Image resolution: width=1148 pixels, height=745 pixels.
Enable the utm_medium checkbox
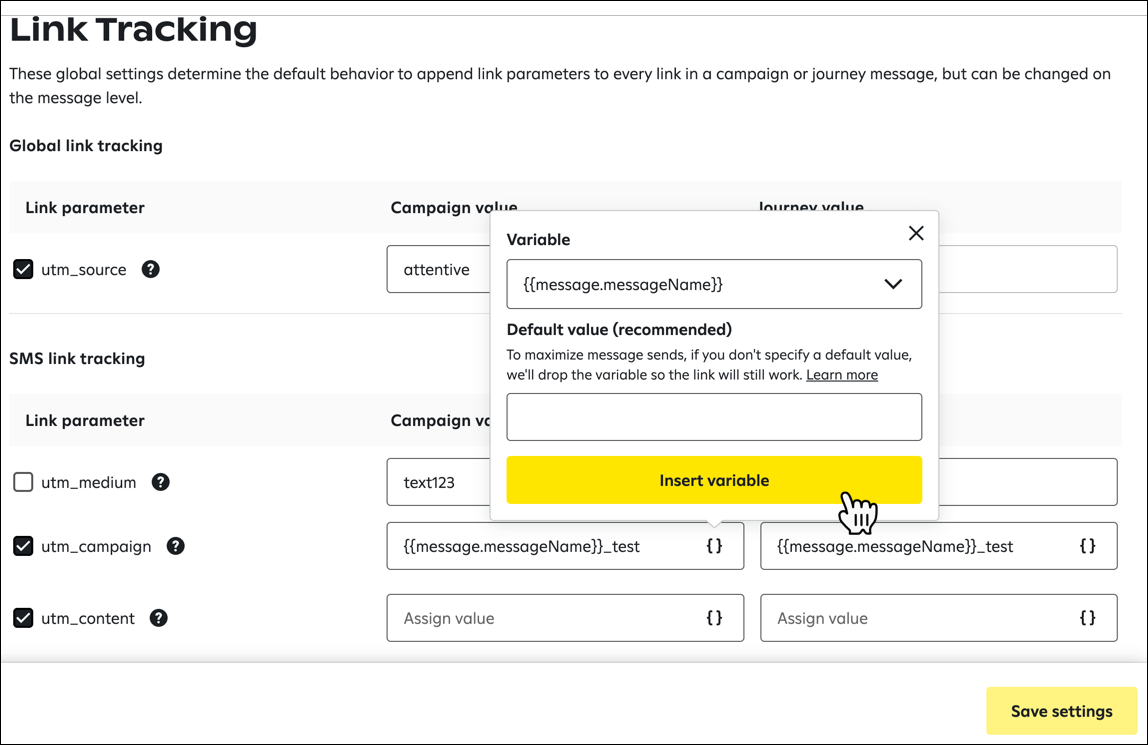pos(23,482)
